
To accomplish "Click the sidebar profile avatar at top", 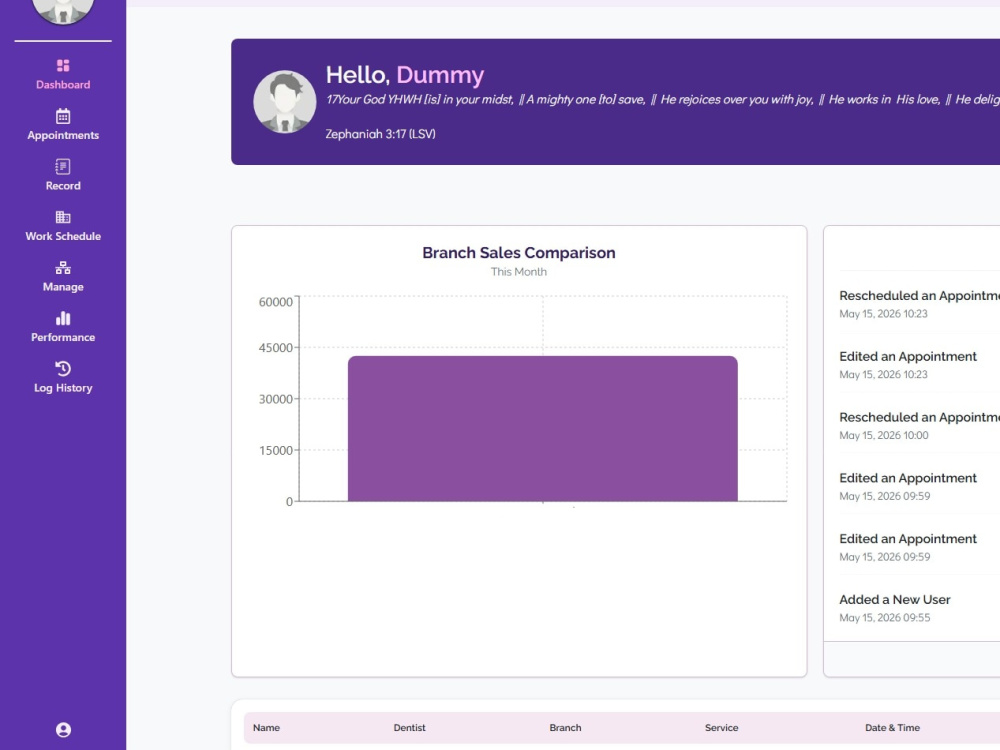I will click(x=62, y=9).
